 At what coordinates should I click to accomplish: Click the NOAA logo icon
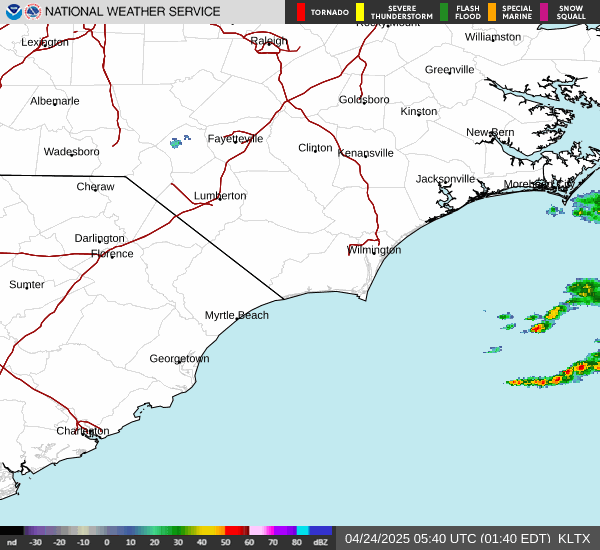point(14,12)
